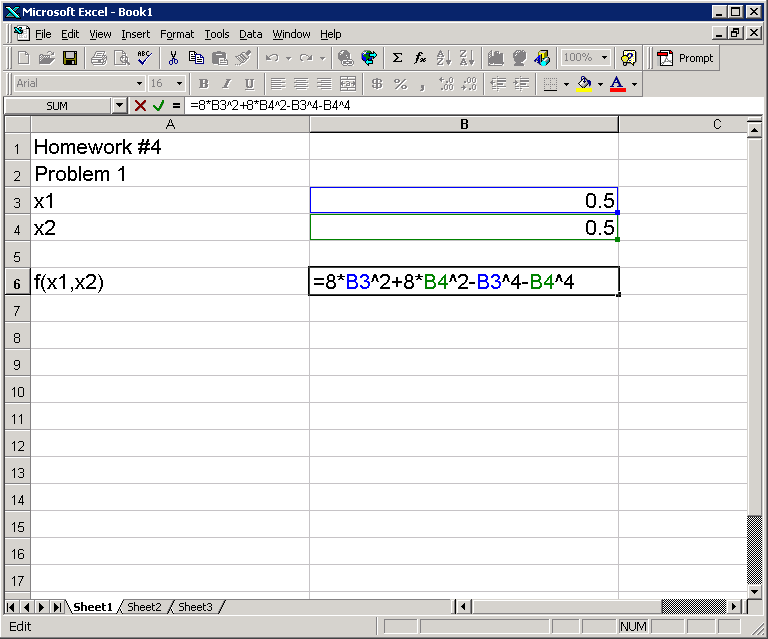Open the File menu
Screen dimensions: 768x639
click(43, 34)
